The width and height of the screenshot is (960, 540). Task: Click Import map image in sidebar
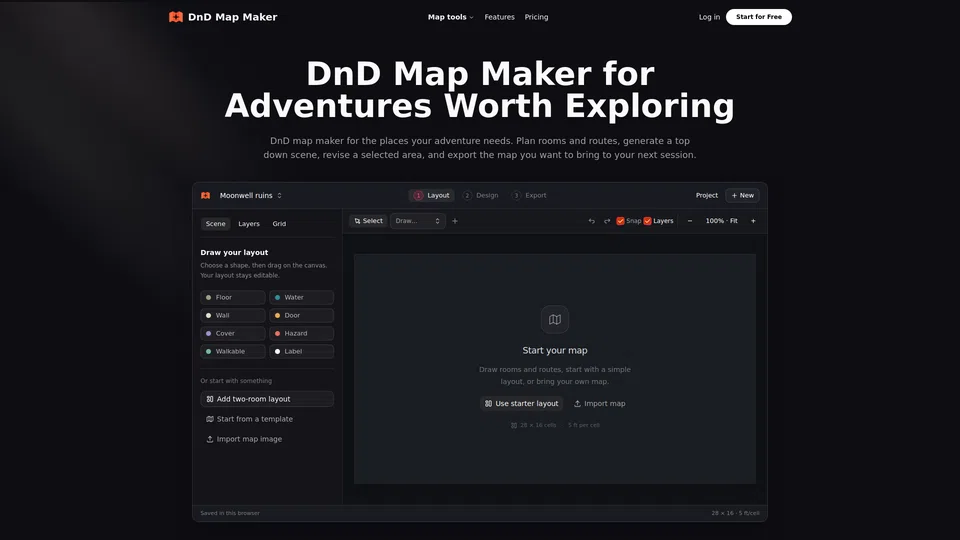(244, 439)
